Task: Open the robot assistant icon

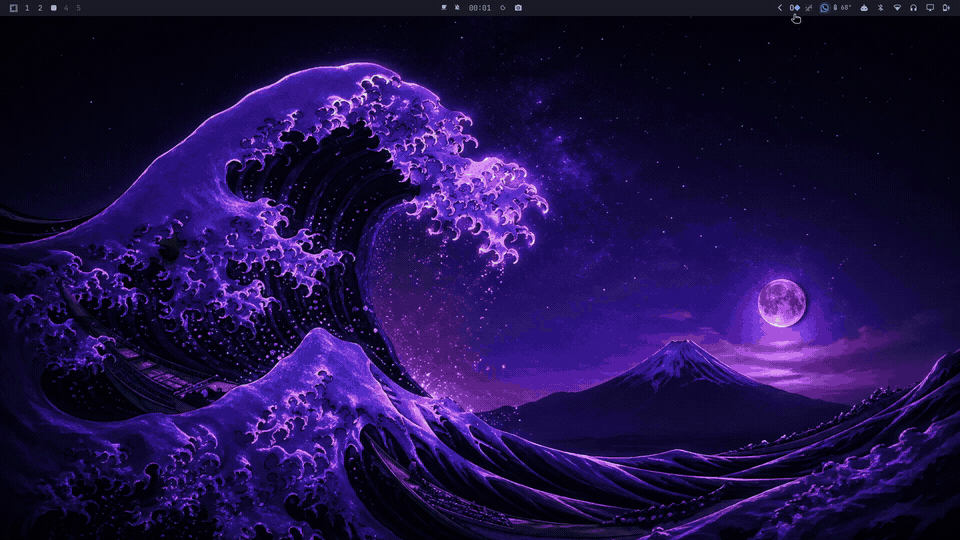Action: pos(864,8)
